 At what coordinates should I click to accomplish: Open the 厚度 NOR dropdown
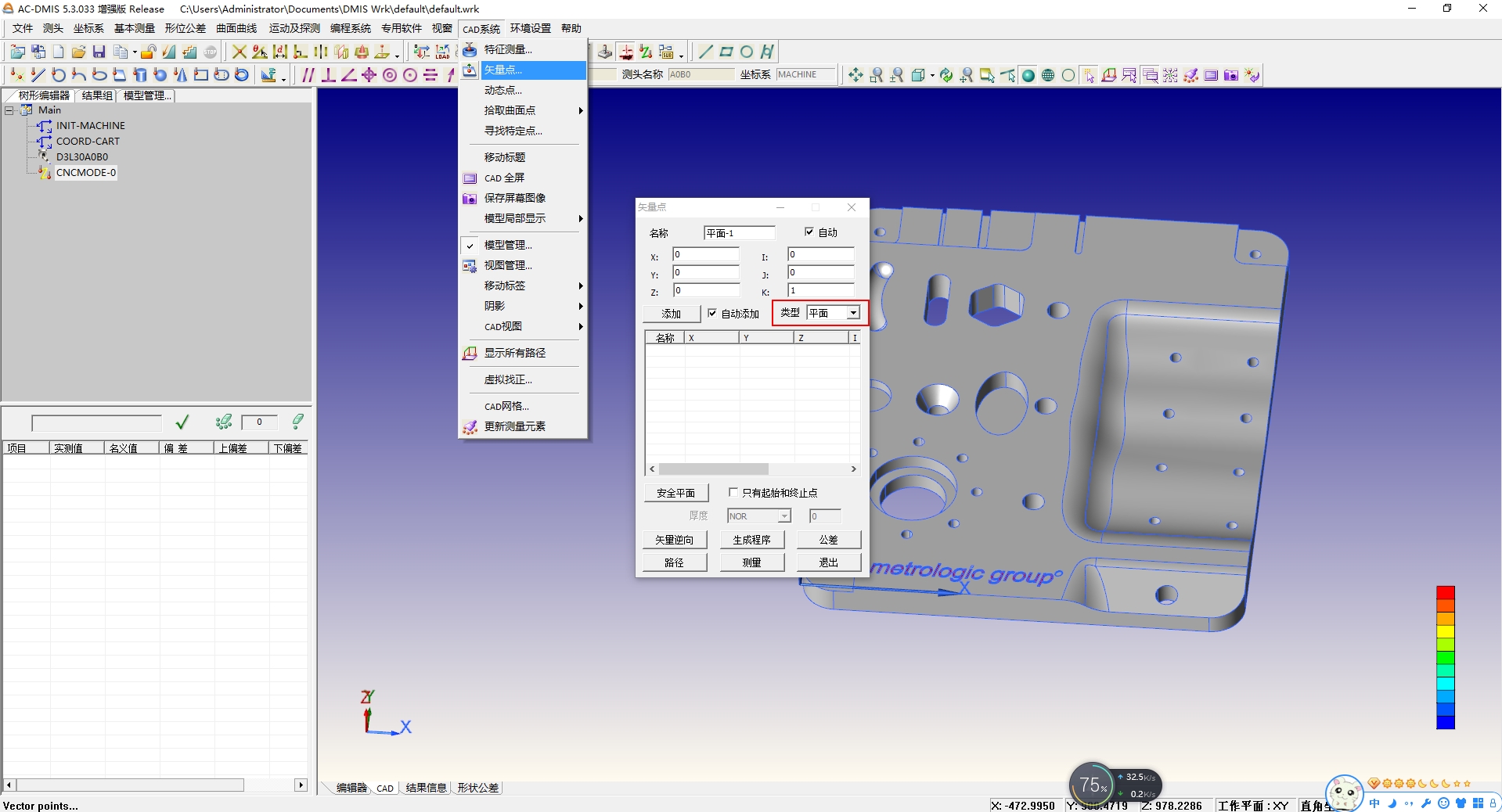785,516
